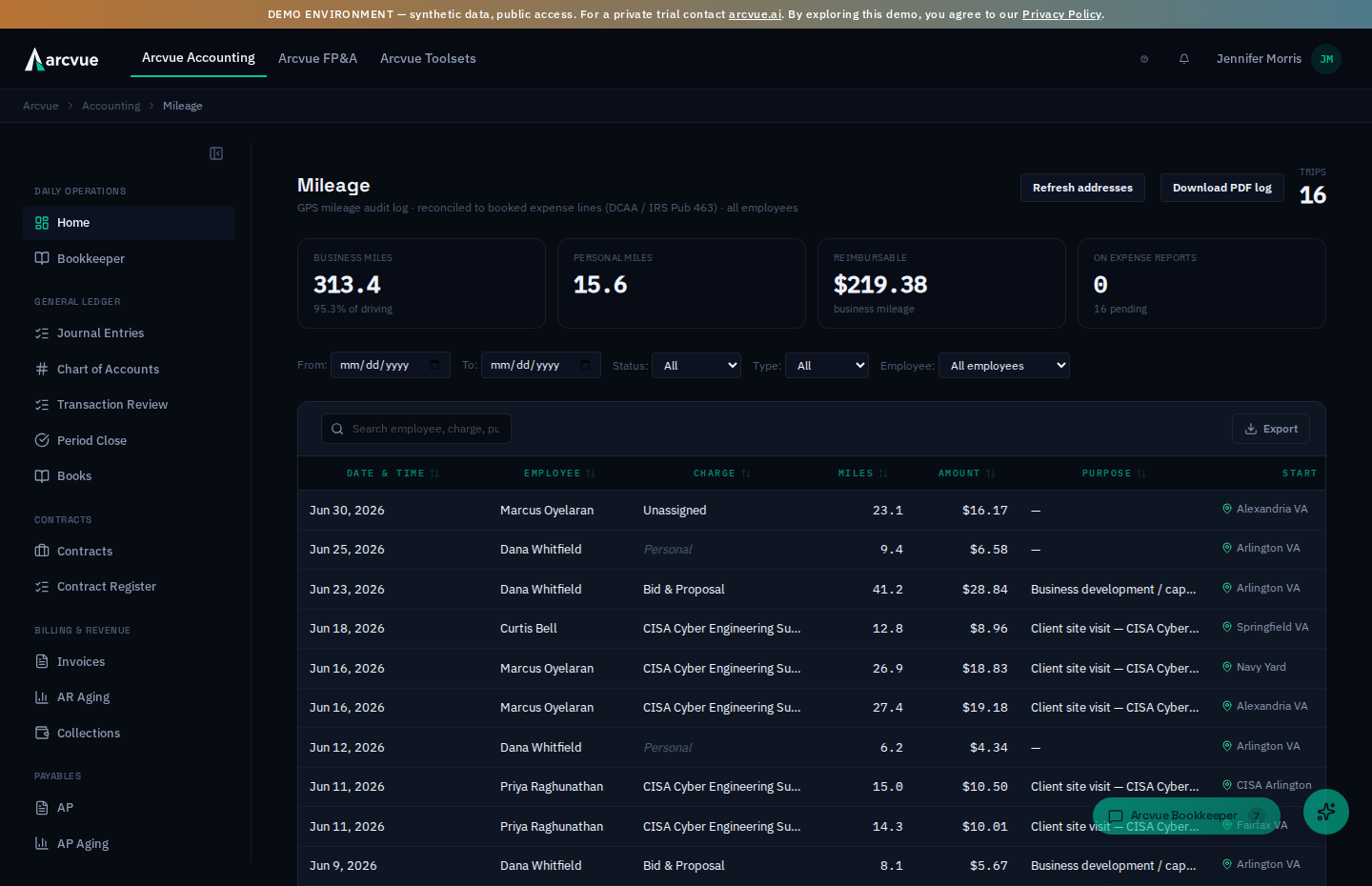Click Refresh addresses button
Screen dimensions: 1372x886
click(x=1082, y=188)
